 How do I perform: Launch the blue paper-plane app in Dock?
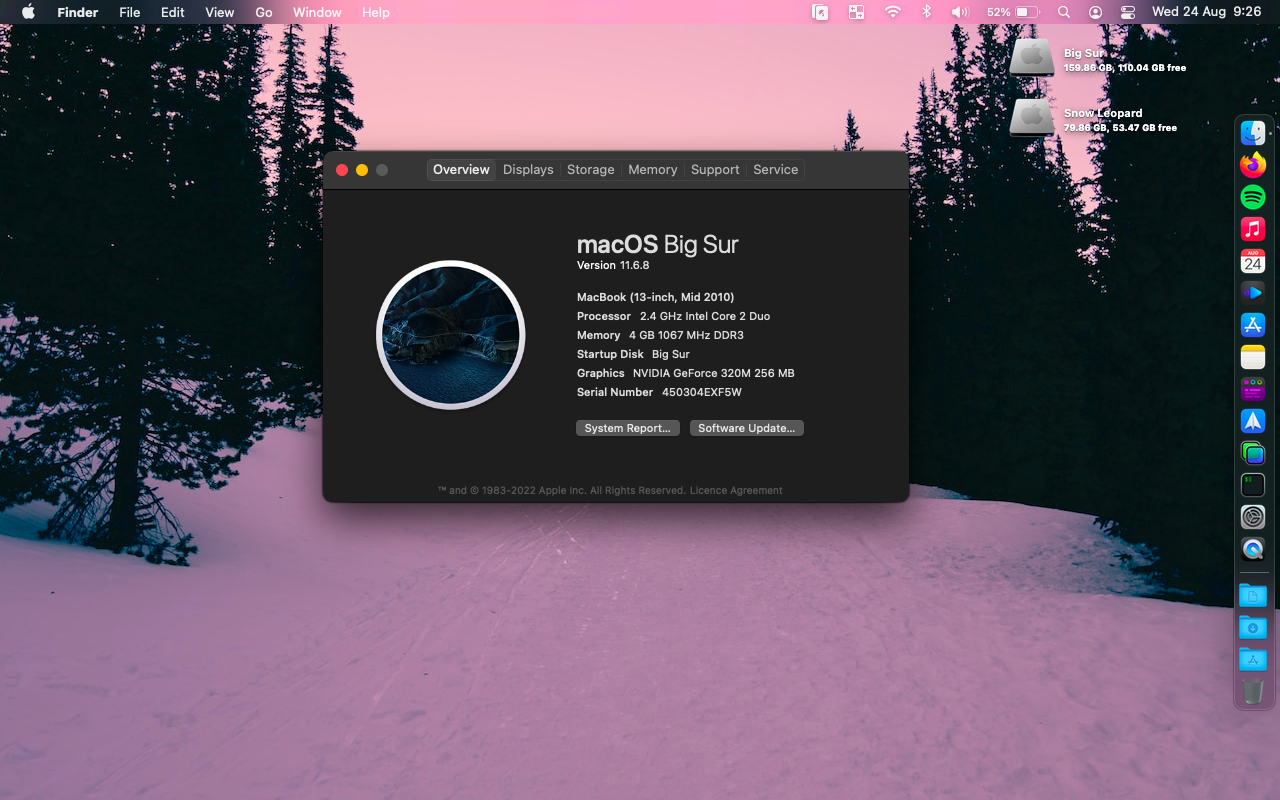click(x=1253, y=421)
